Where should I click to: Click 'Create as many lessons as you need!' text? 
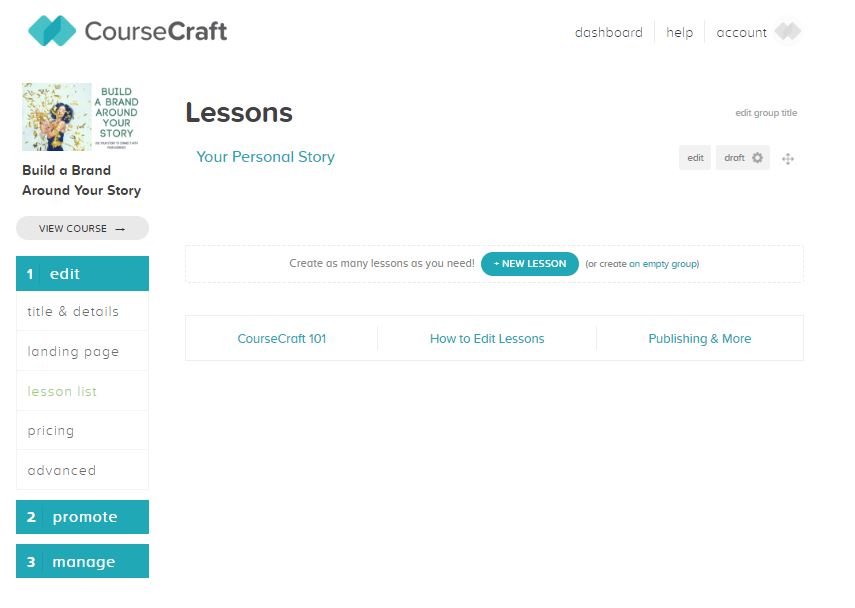[382, 263]
